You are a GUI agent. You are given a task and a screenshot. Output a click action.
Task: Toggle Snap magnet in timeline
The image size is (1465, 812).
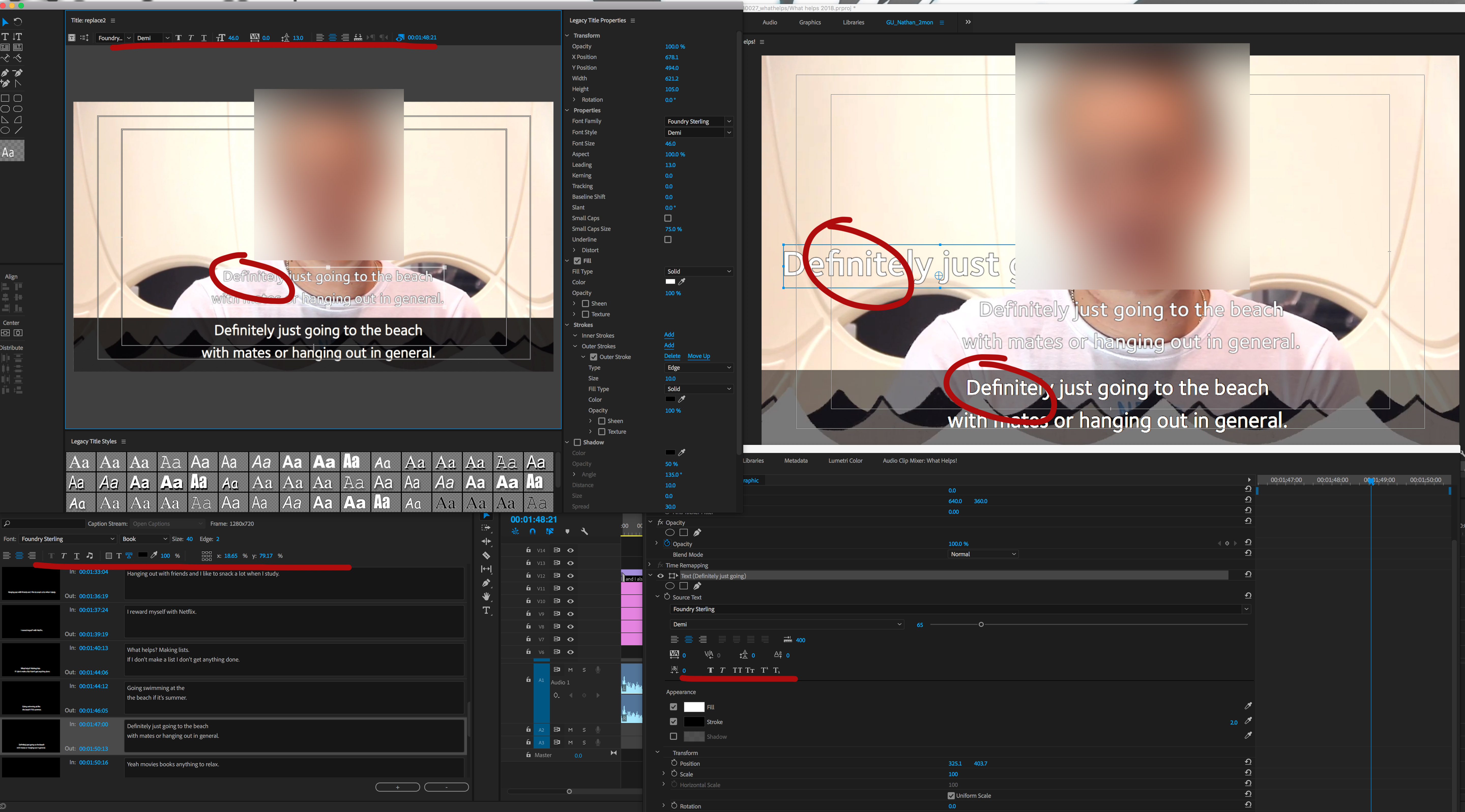tap(532, 532)
